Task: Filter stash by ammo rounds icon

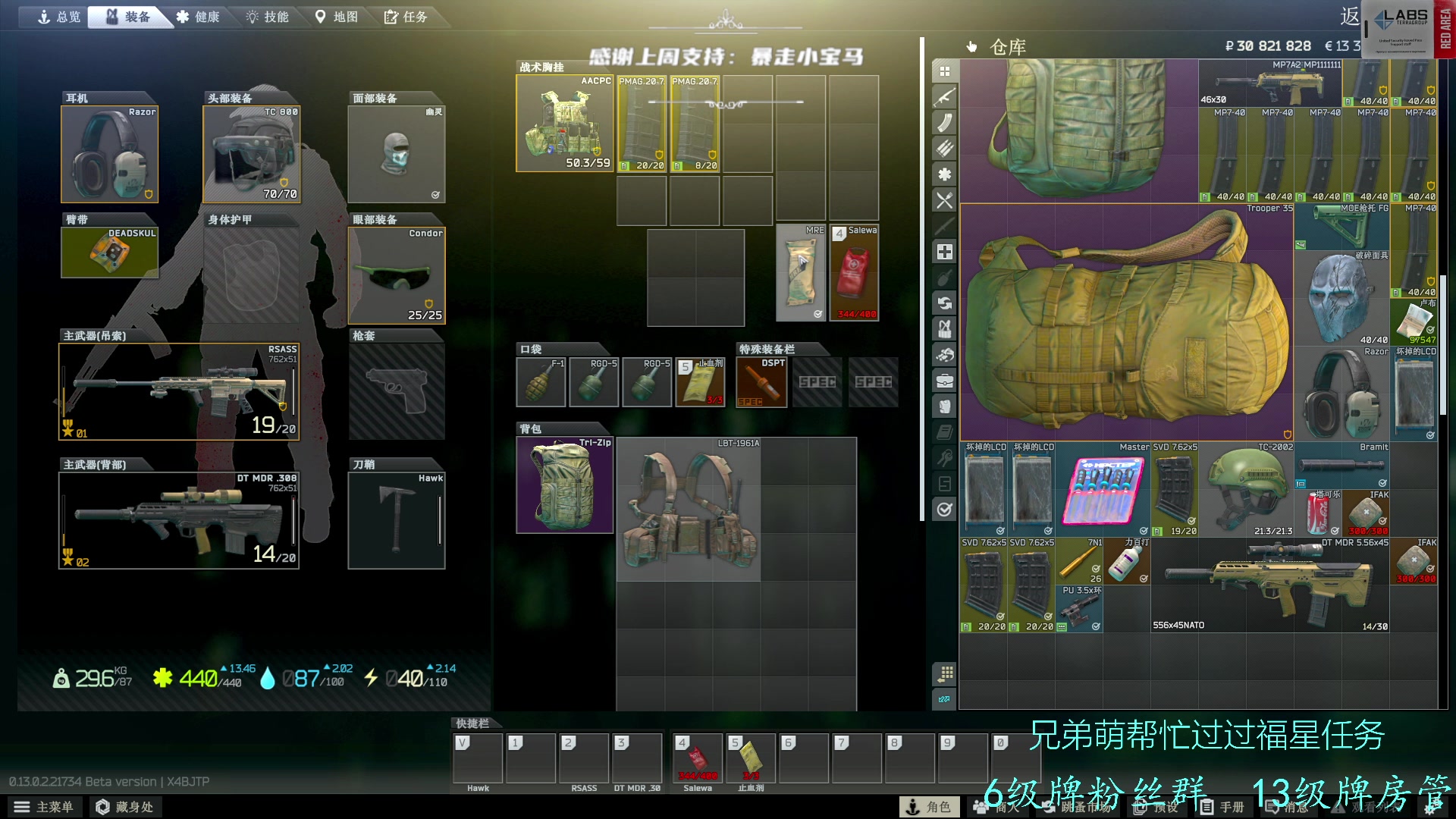Action: [x=944, y=149]
